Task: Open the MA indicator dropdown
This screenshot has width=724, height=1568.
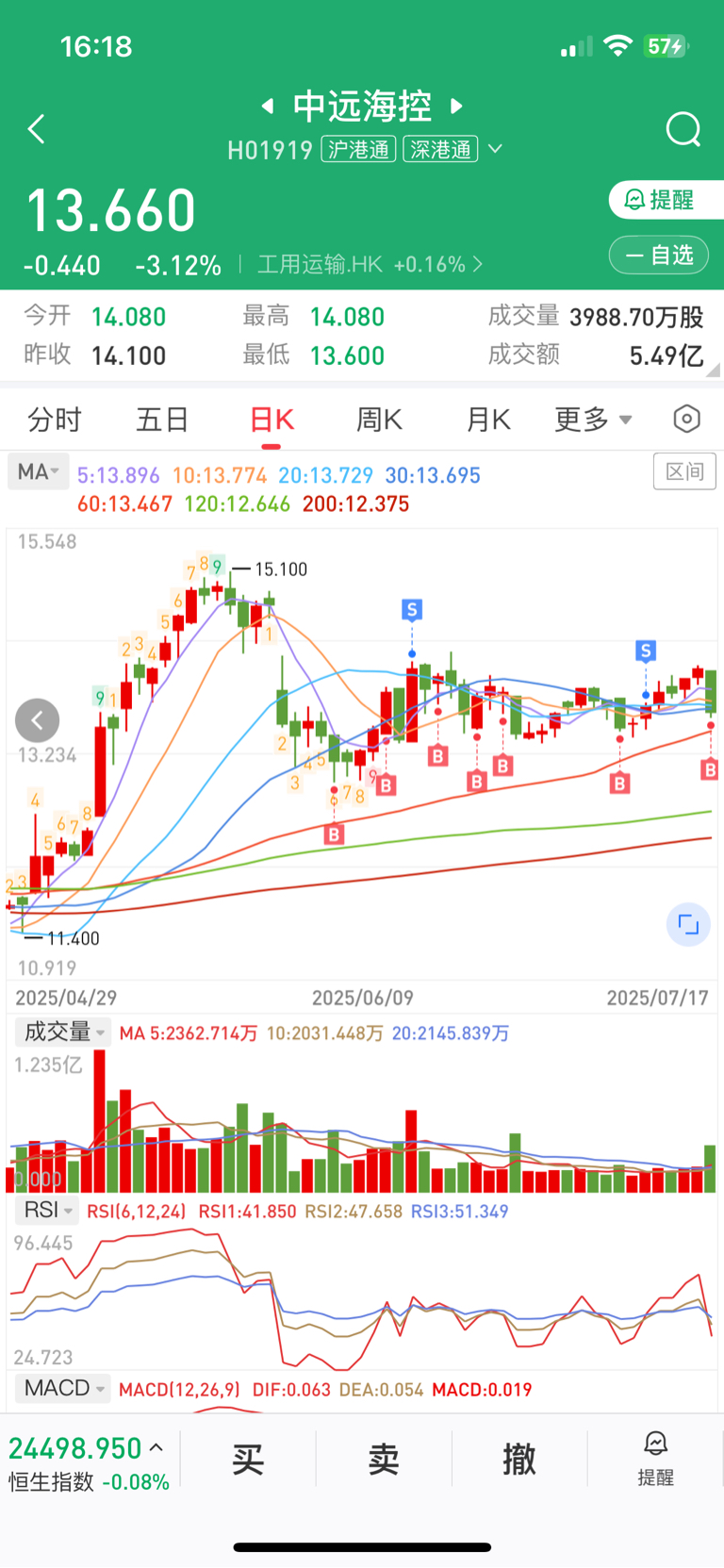Action: [38, 471]
